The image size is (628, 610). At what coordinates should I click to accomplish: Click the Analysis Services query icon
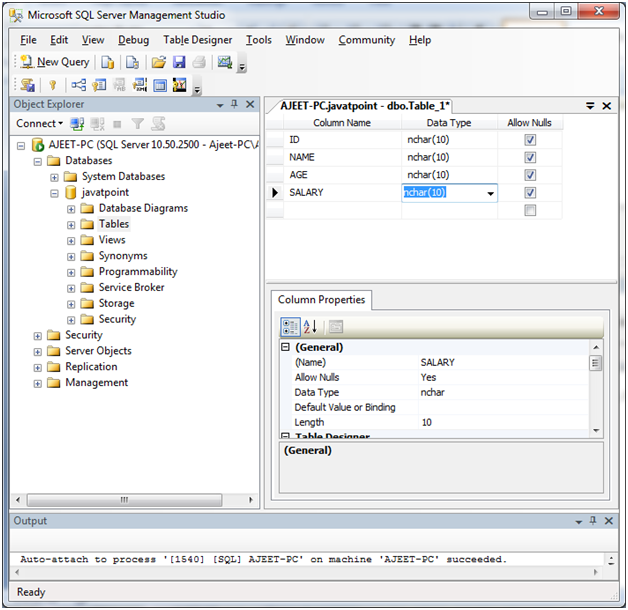coord(132,62)
